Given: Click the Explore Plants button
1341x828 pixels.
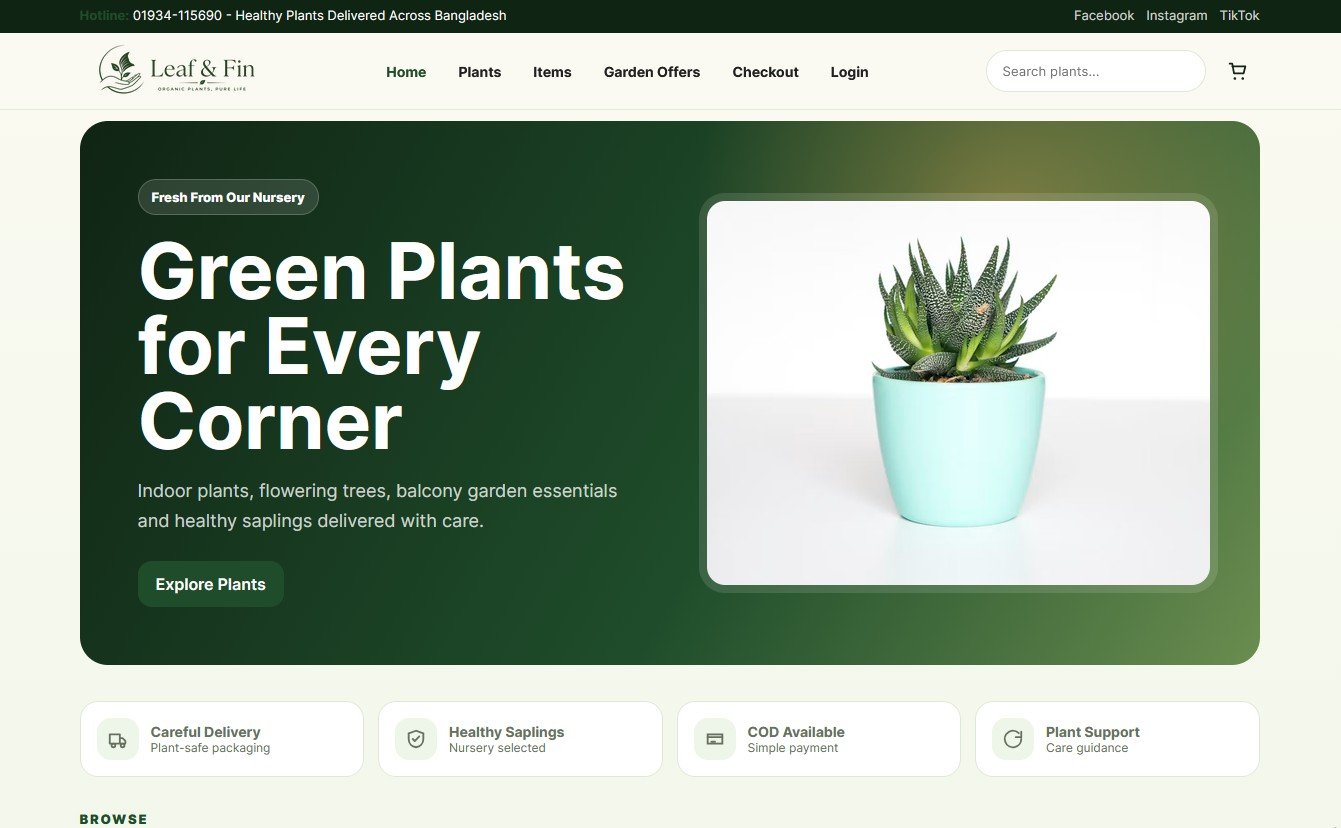Looking at the screenshot, I should pos(211,584).
